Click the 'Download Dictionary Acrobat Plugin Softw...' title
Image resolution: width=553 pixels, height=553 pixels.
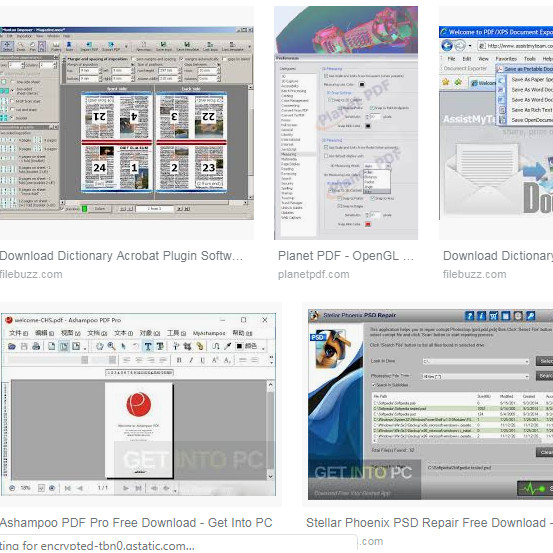point(121,256)
